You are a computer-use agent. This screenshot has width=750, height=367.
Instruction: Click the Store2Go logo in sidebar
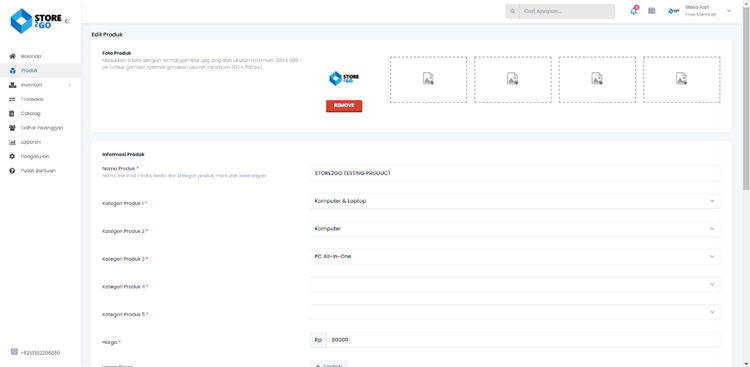pos(36,21)
